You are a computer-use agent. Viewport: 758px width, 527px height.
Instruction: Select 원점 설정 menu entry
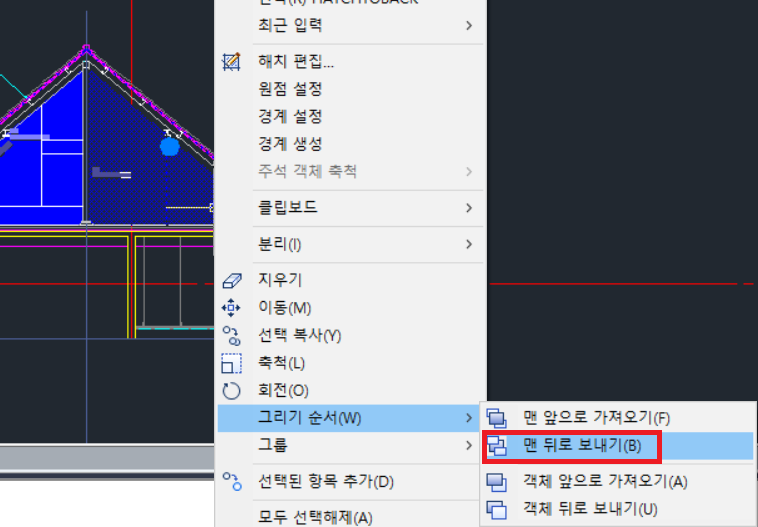pos(350,89)
